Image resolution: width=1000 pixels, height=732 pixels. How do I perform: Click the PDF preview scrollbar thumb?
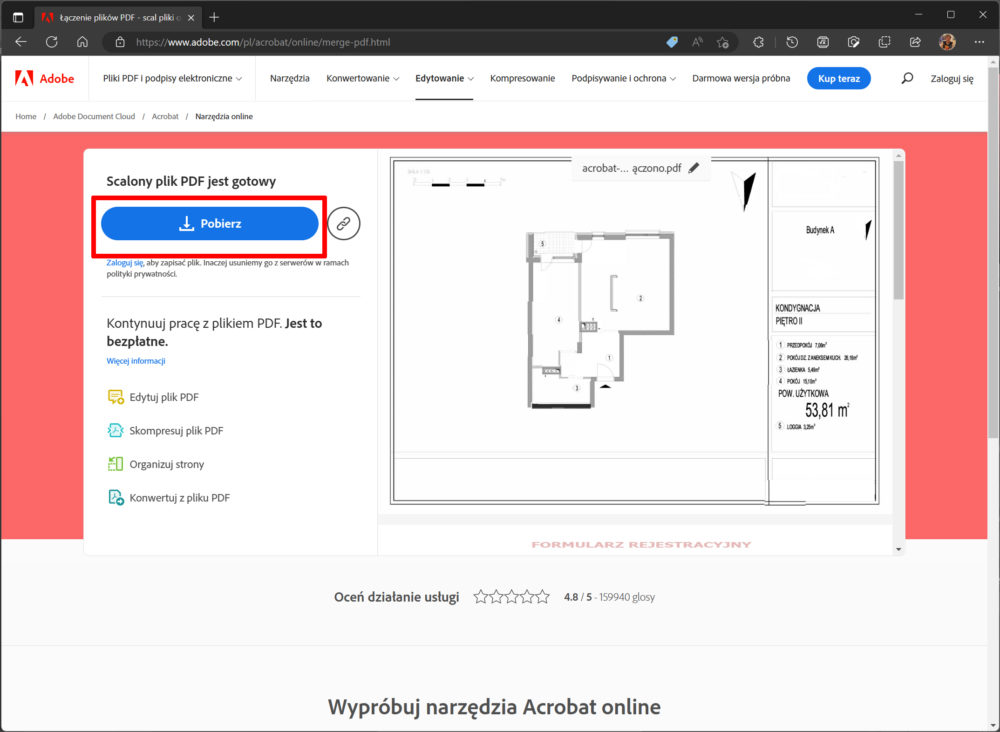[899, 230]
